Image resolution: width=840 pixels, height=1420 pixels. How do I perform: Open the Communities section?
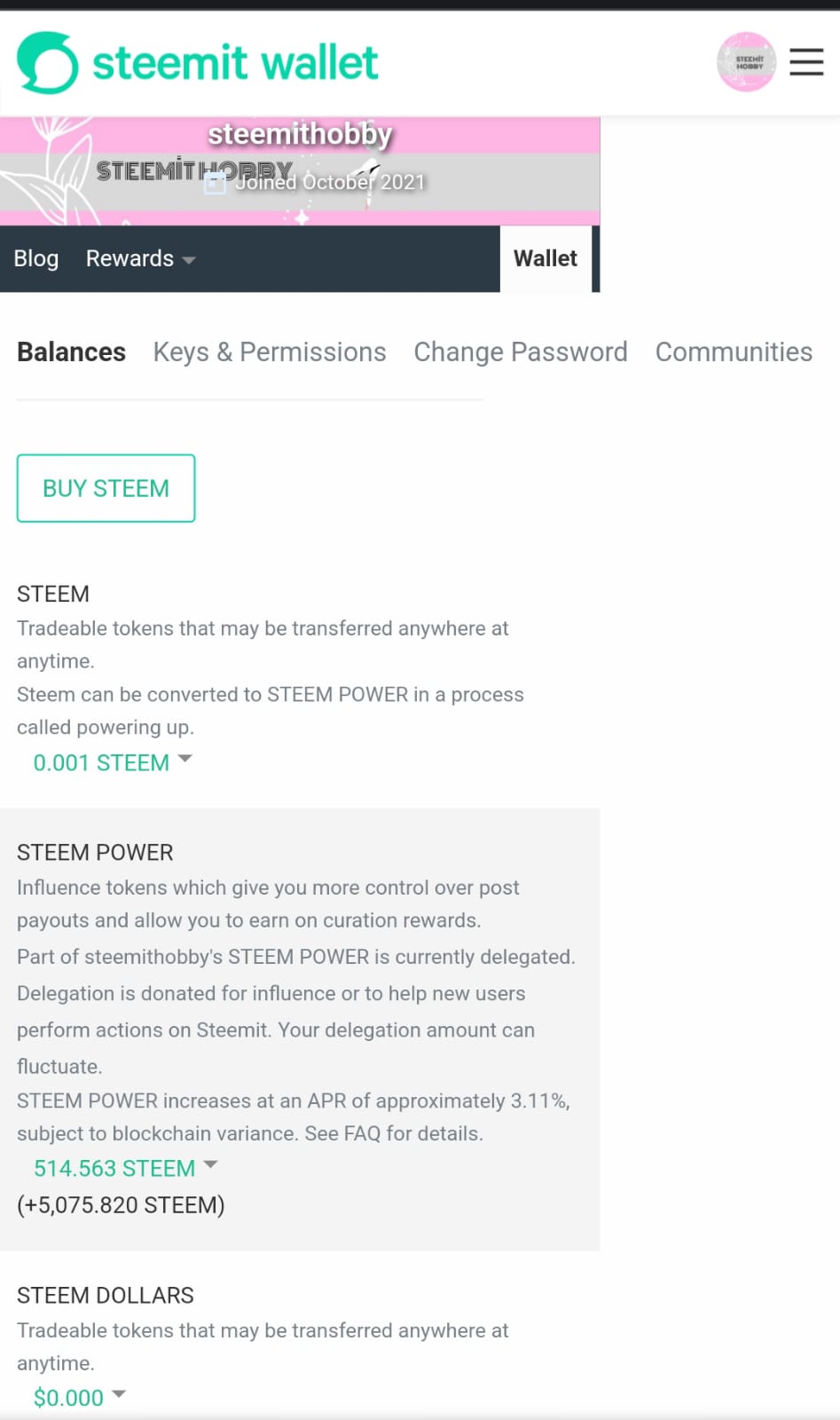pyautogui.click(x=734, y=352)
